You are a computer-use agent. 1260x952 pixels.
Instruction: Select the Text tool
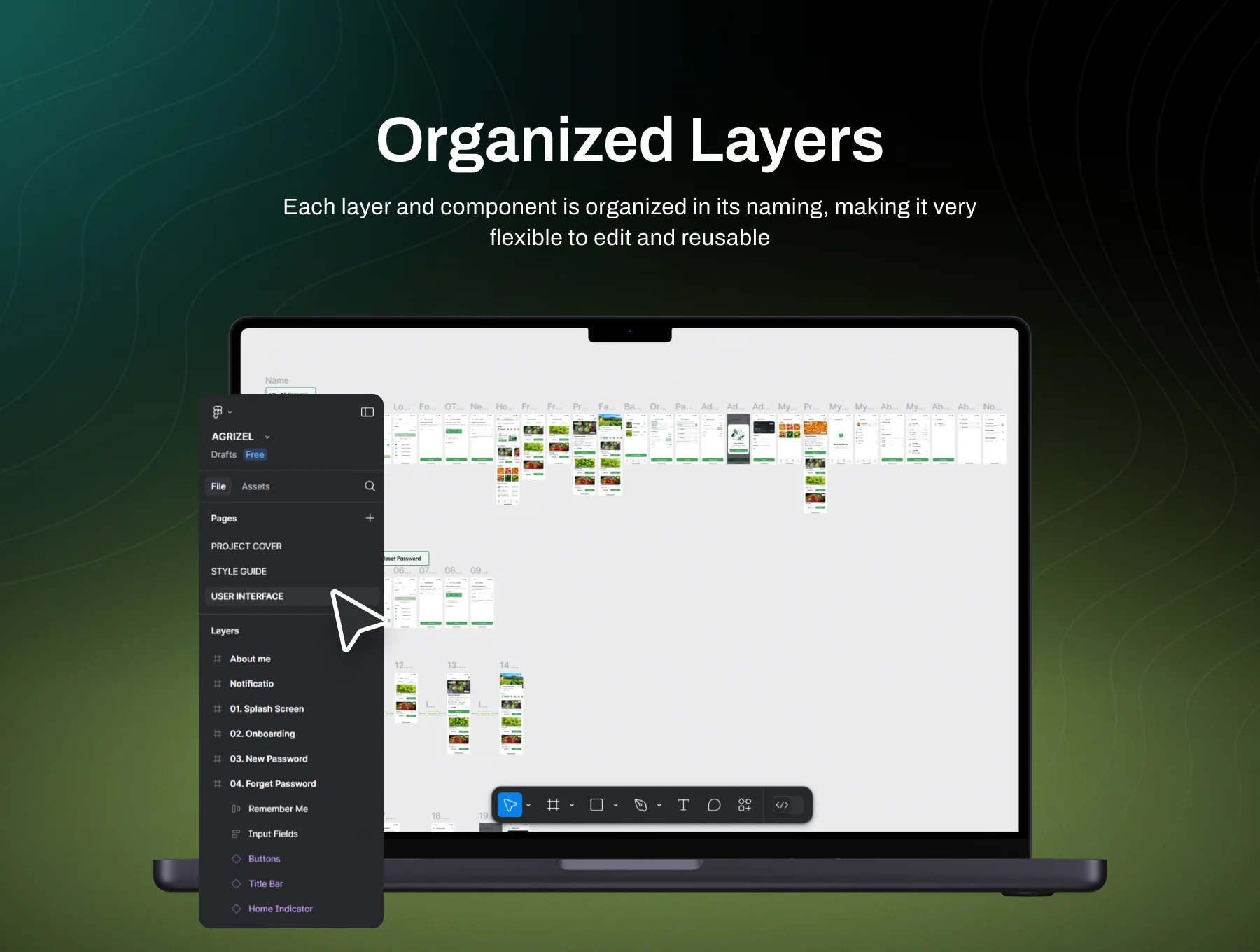(x=683, y=805)
